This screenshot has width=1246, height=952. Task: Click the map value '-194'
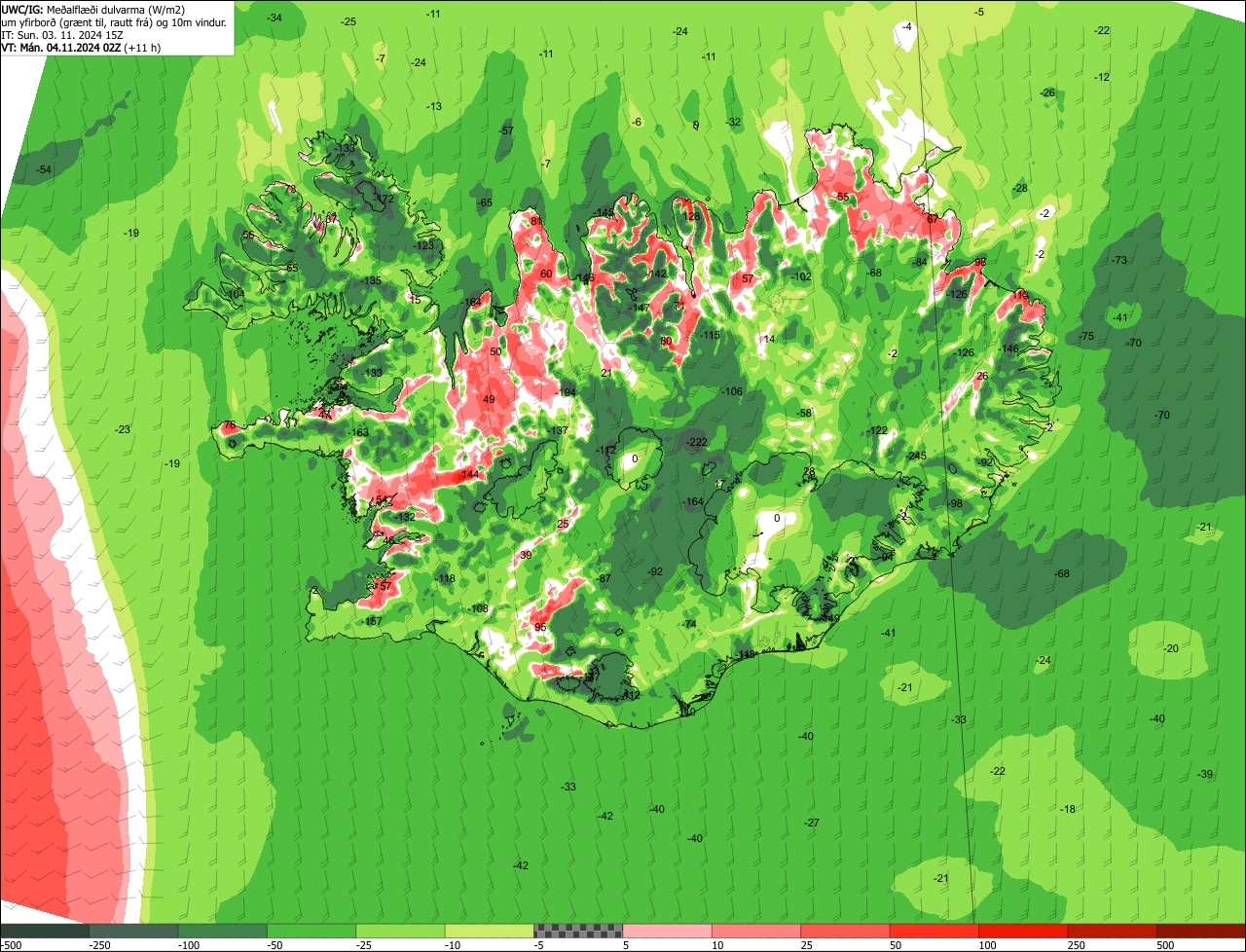pos(566,392)
